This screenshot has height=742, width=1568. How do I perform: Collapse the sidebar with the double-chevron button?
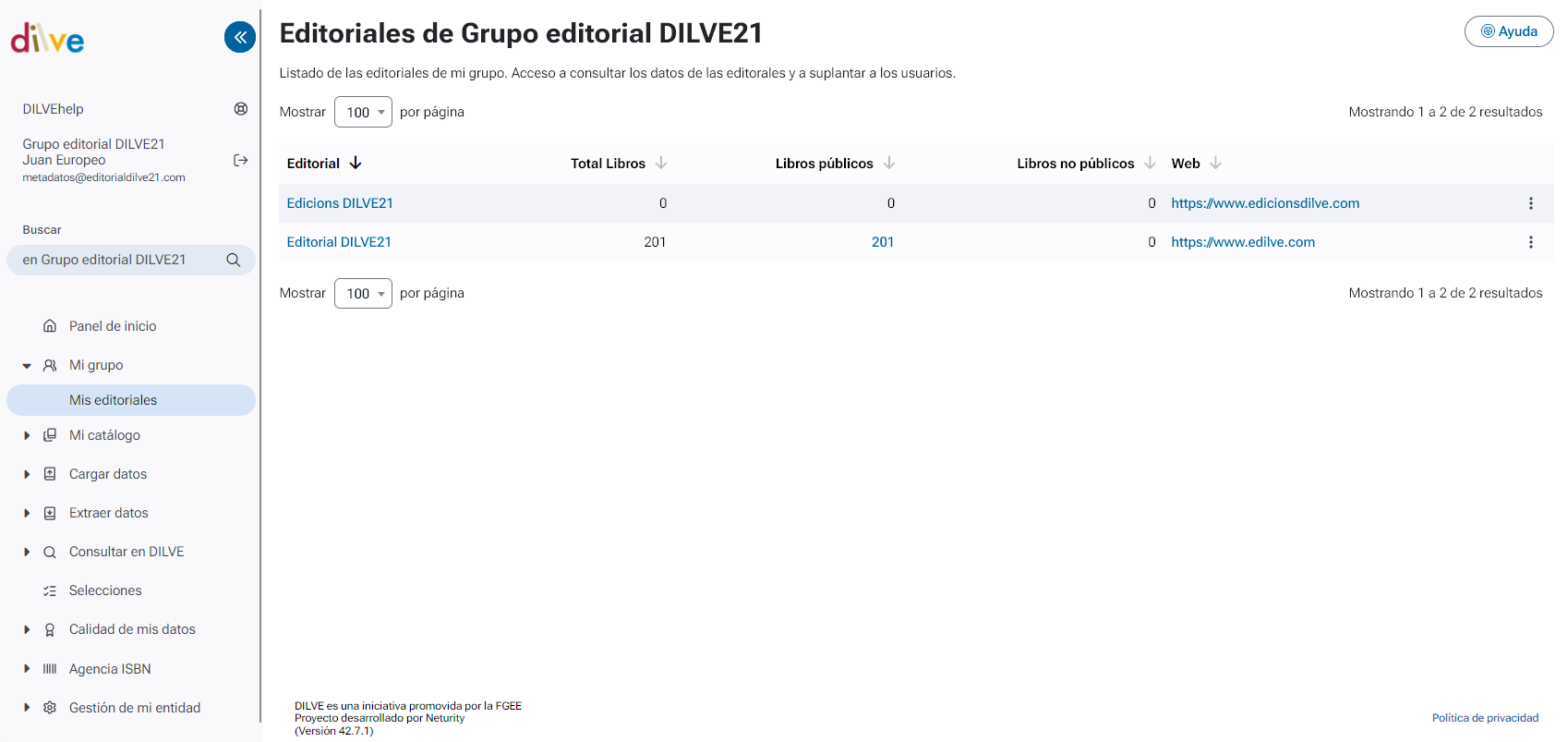click(x=240, y=37)
